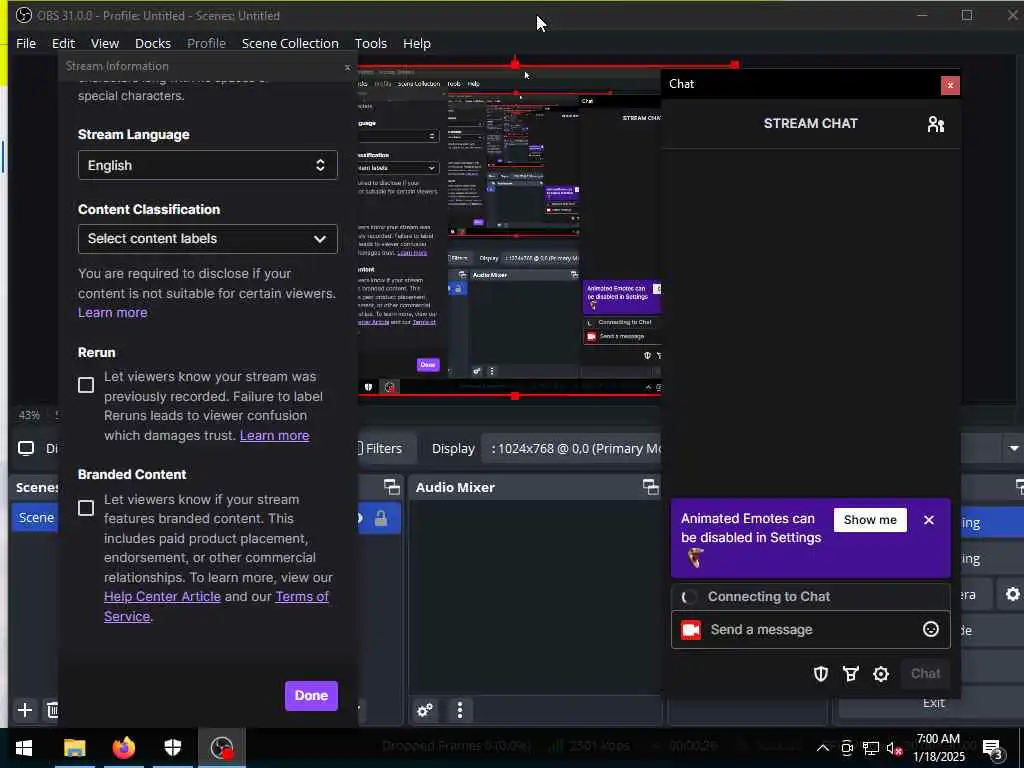
Task: Click the top-right red handle of the preview
Action: tap(735, 65)
